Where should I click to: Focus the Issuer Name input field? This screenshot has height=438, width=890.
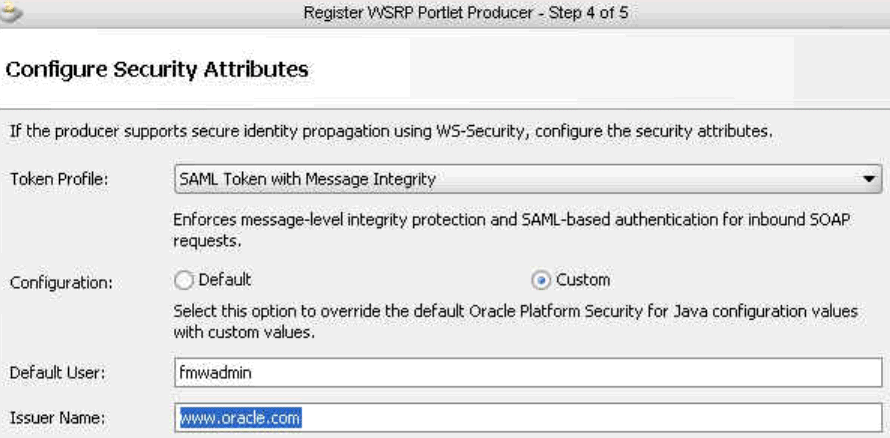tap(528, 418)
